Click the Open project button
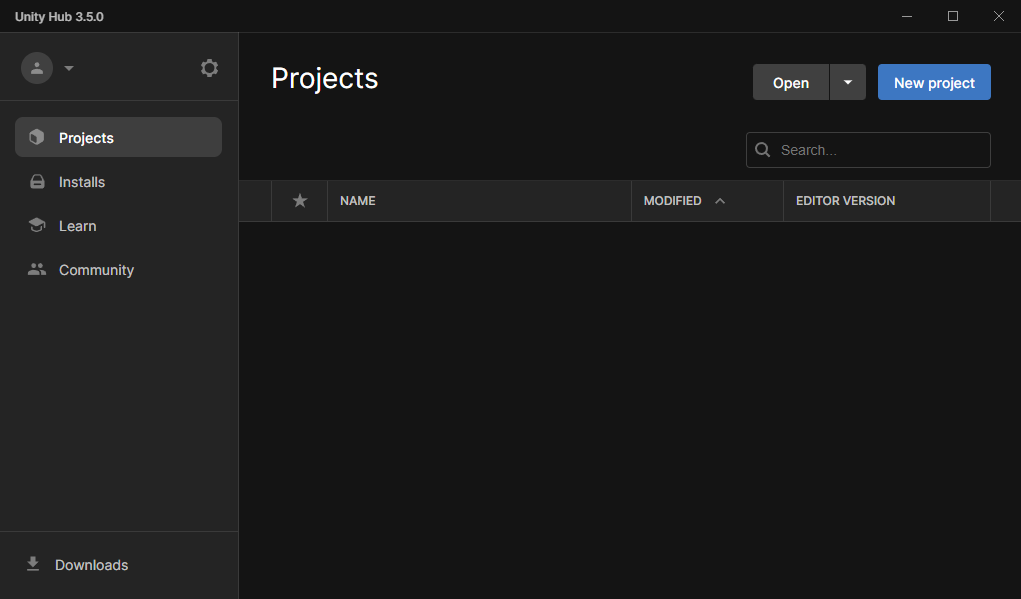This screenshot has height=599, width=1021. [x=790, y=82]
